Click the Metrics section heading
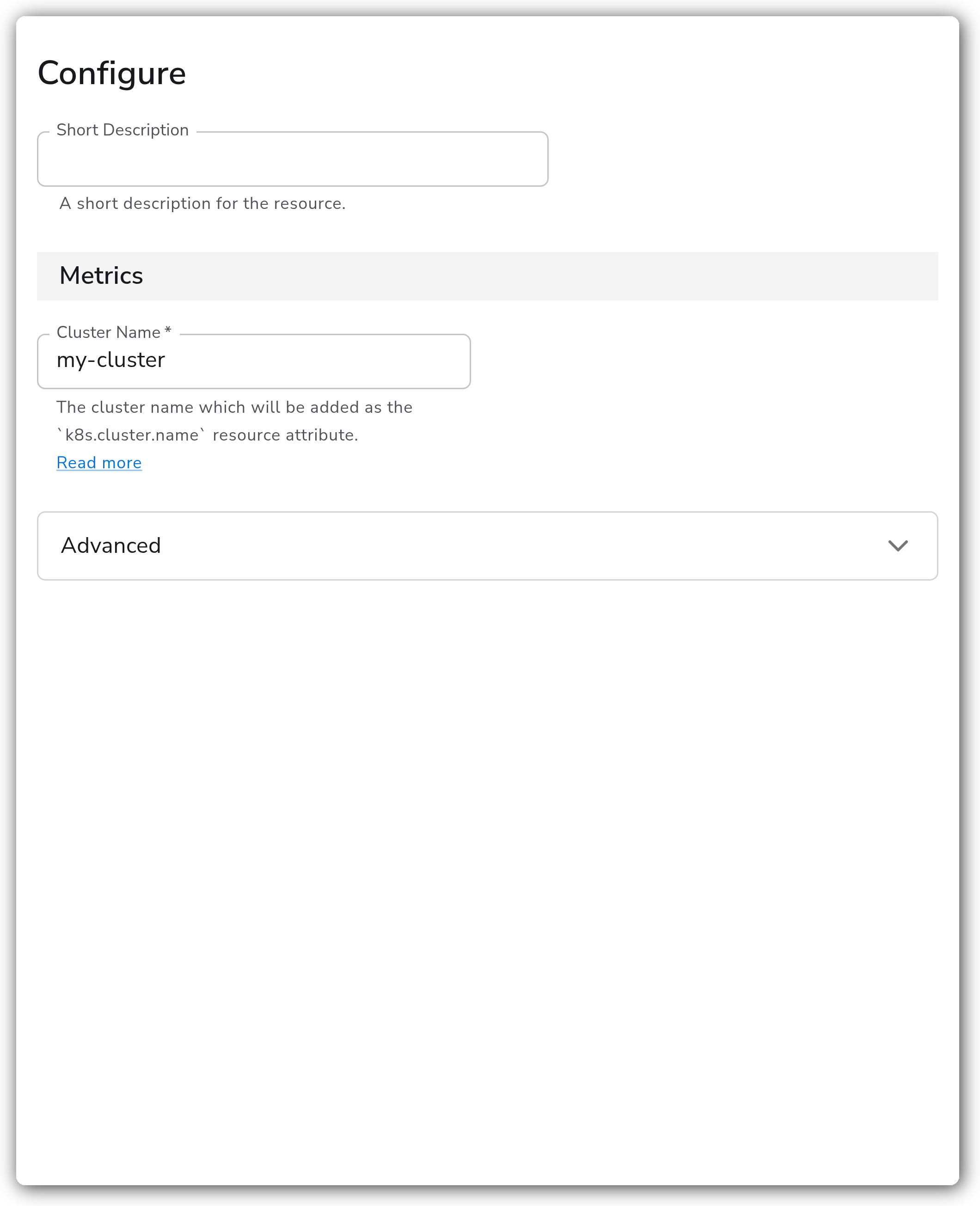 pyautogui.click(x=101, y=276)
